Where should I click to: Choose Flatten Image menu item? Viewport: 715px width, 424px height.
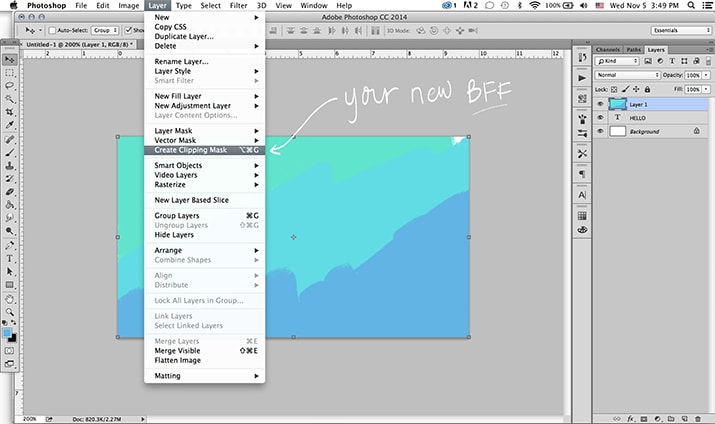pyautogui.click(x=205, y=360)
